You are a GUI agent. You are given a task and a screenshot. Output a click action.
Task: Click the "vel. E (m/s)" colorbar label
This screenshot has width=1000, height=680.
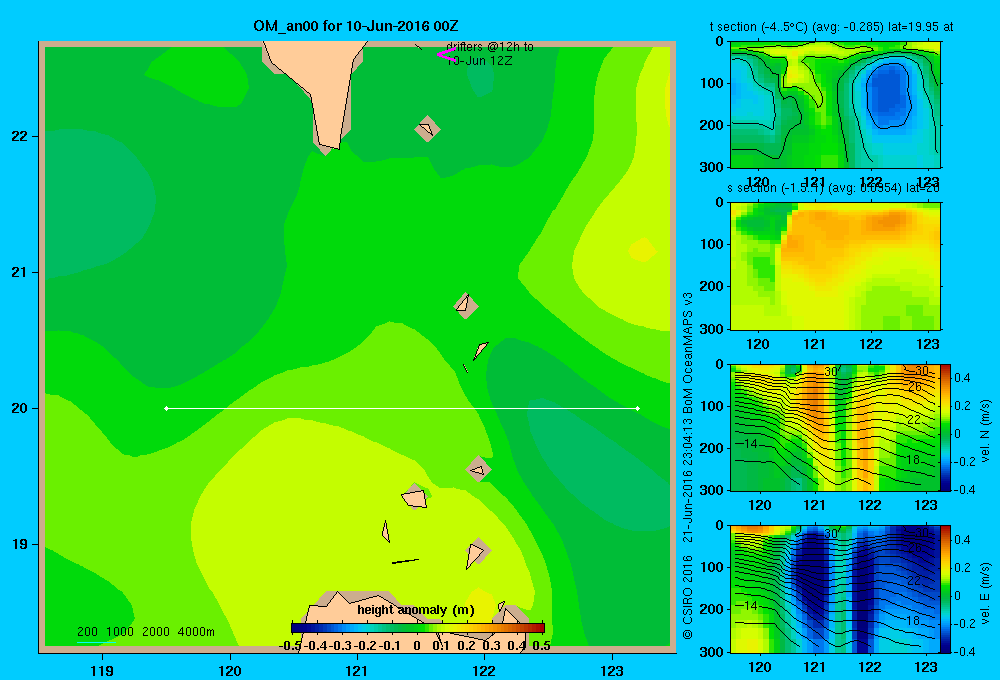tap(984, 593)
